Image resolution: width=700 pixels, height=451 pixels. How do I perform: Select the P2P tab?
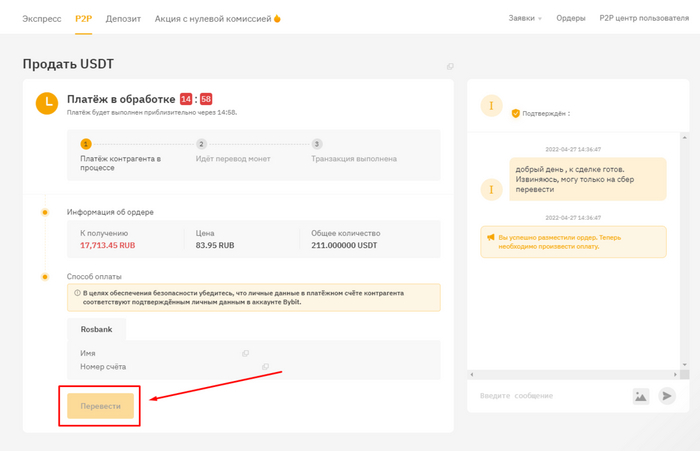click(x=83, y=18)
